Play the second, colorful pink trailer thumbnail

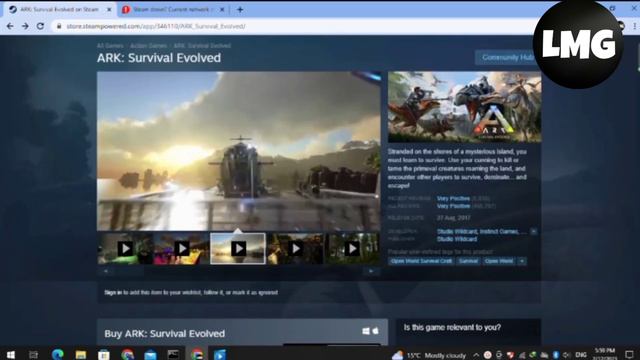[182, 249]
